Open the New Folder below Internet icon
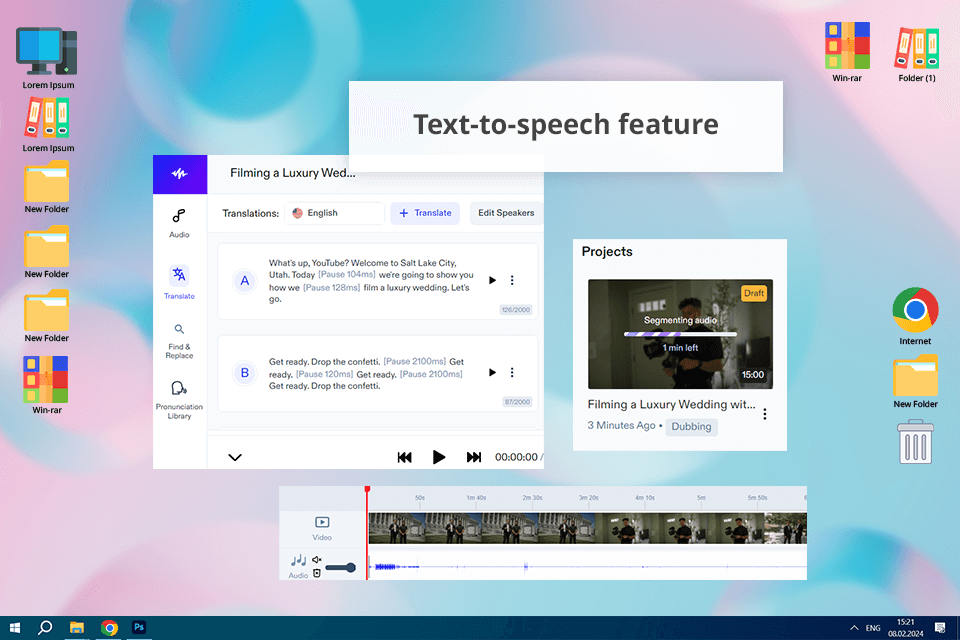The height and width of the screenshot is (640, 960). point(915,382)
